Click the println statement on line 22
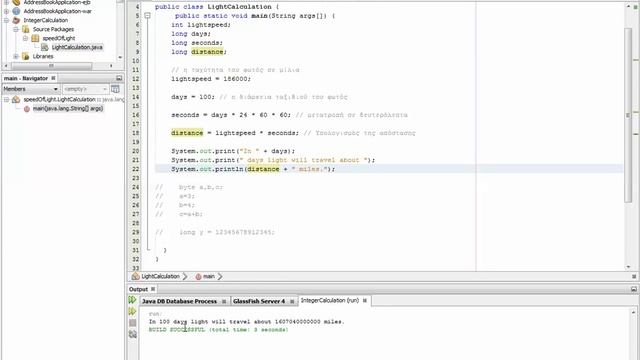 pyautogui.click(x=253, y=169)
